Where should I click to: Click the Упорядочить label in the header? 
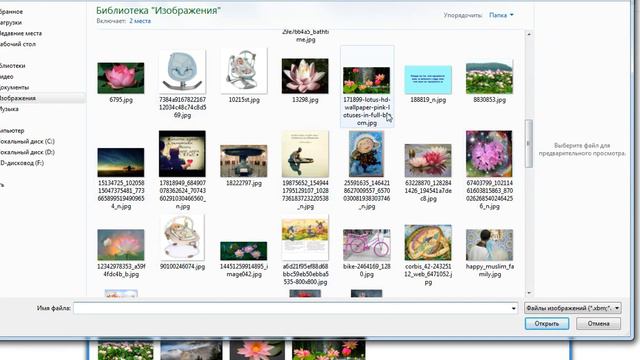click(463, 15)
